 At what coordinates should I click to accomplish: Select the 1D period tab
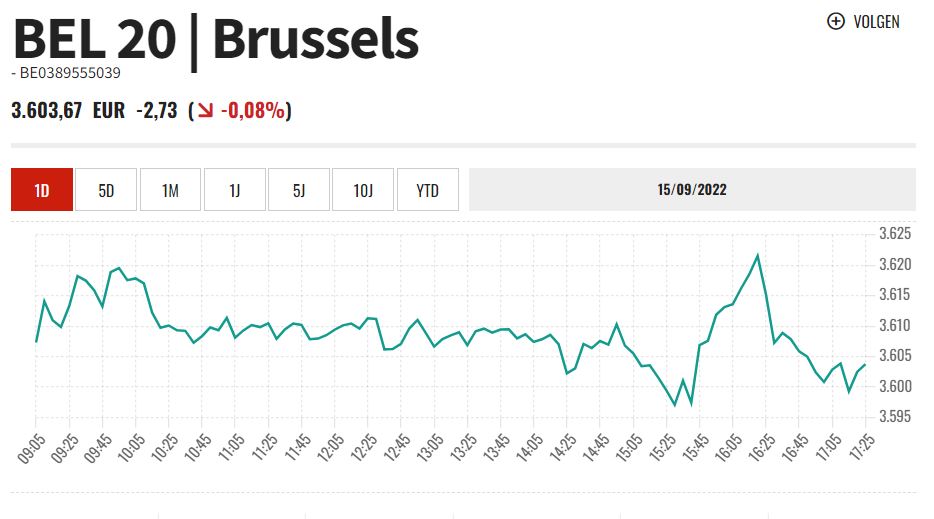click(x=42, y=190)
